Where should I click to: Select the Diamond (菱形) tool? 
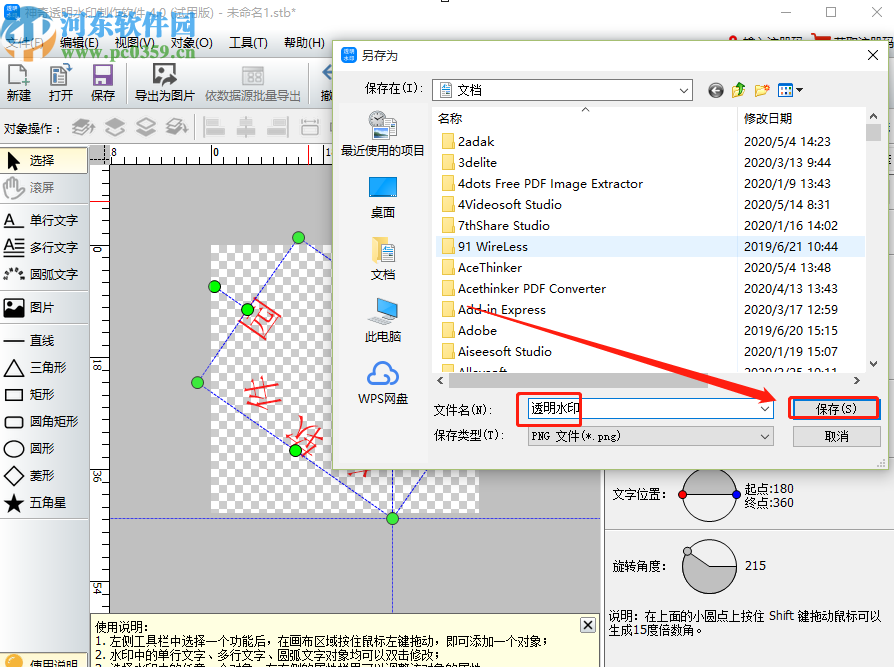tap(44, 475)
